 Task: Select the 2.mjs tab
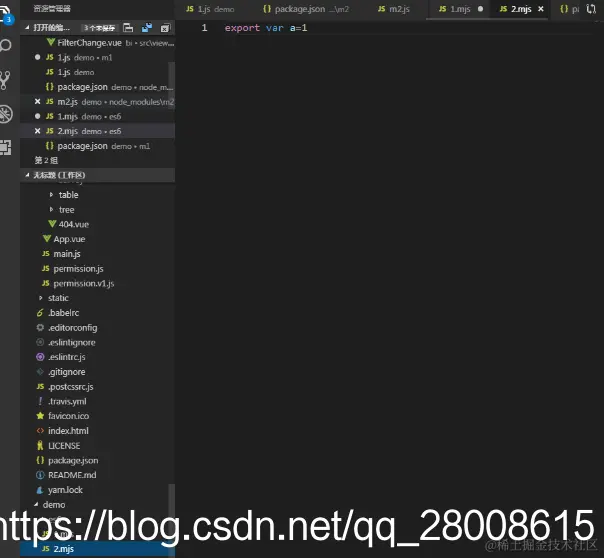(x=520, y=9)
